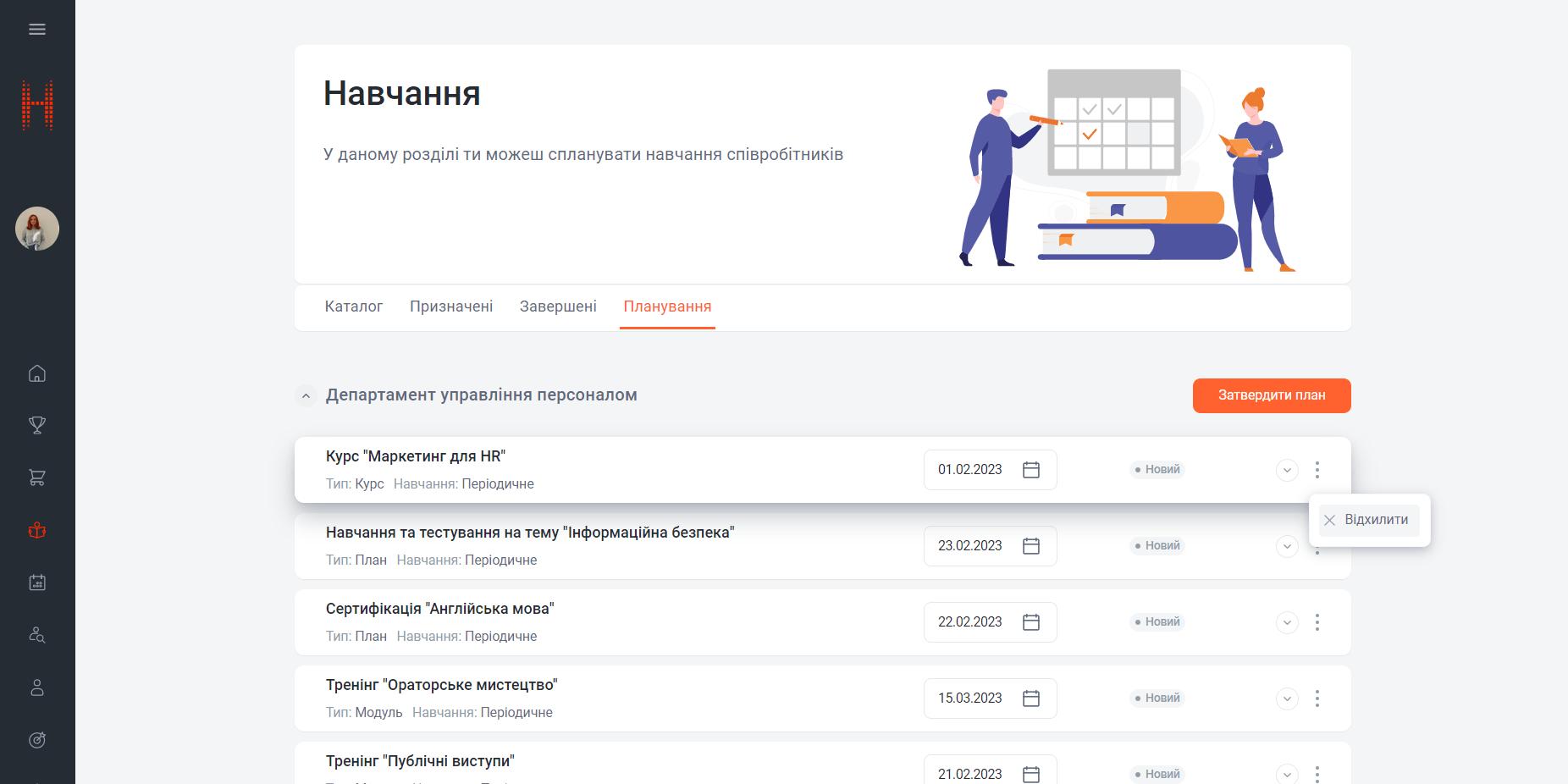
Task: Open calendar picker for 01.02.2023 date
Action: point(1030,470)
